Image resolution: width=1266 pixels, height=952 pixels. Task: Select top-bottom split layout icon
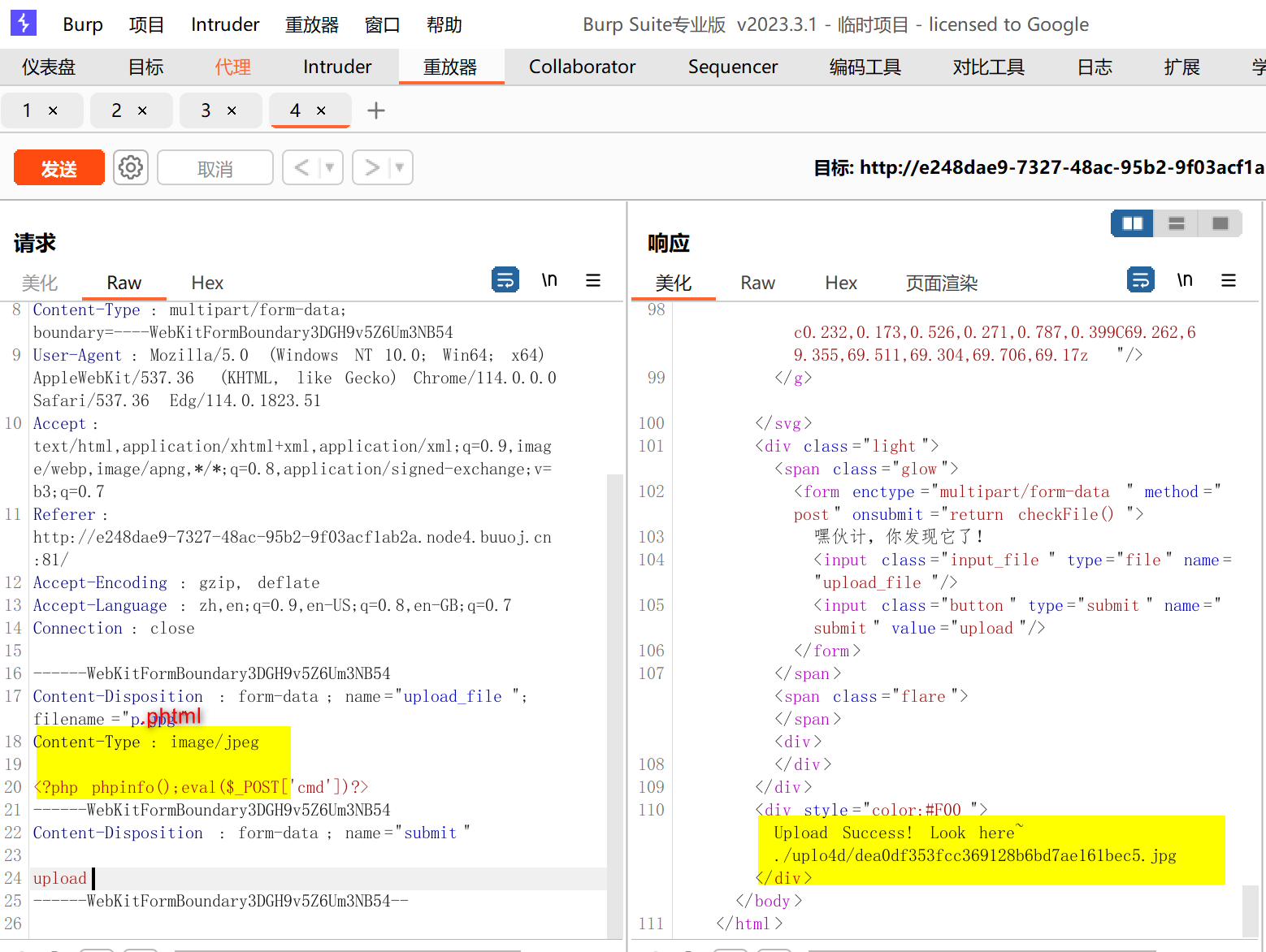[x=1176, y=223]
